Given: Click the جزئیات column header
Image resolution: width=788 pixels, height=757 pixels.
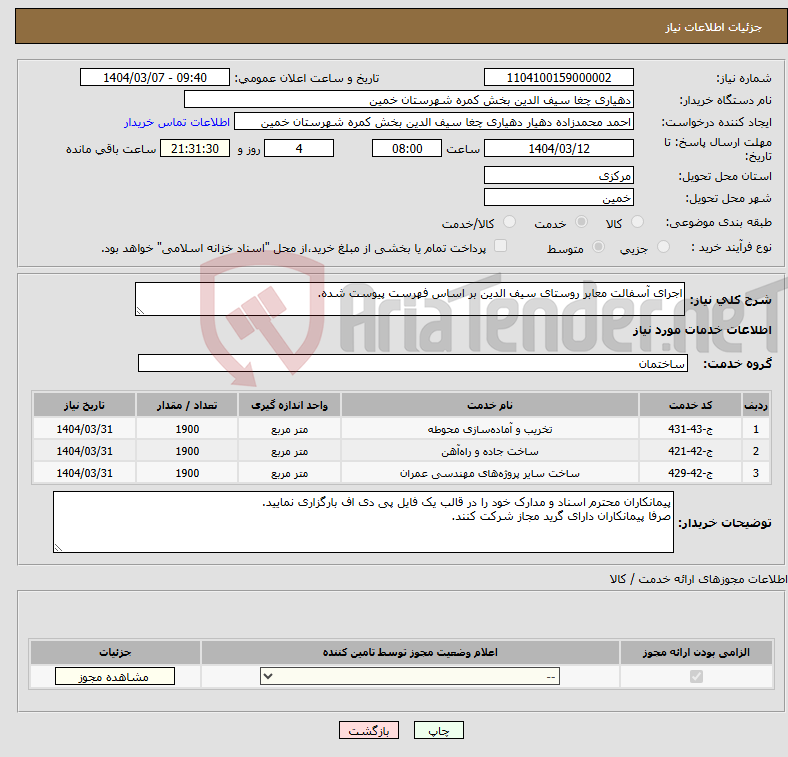Looking at the screenshot, I should pos(115,652).
